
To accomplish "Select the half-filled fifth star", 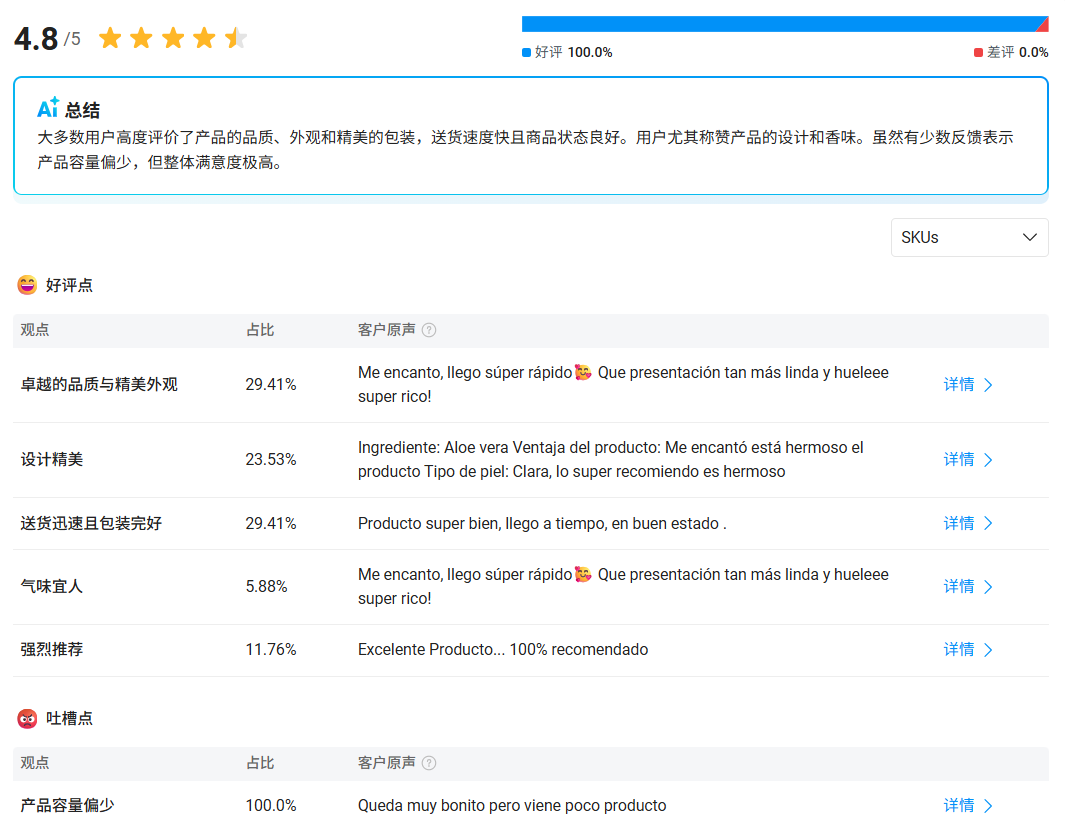I will (235, 37).
